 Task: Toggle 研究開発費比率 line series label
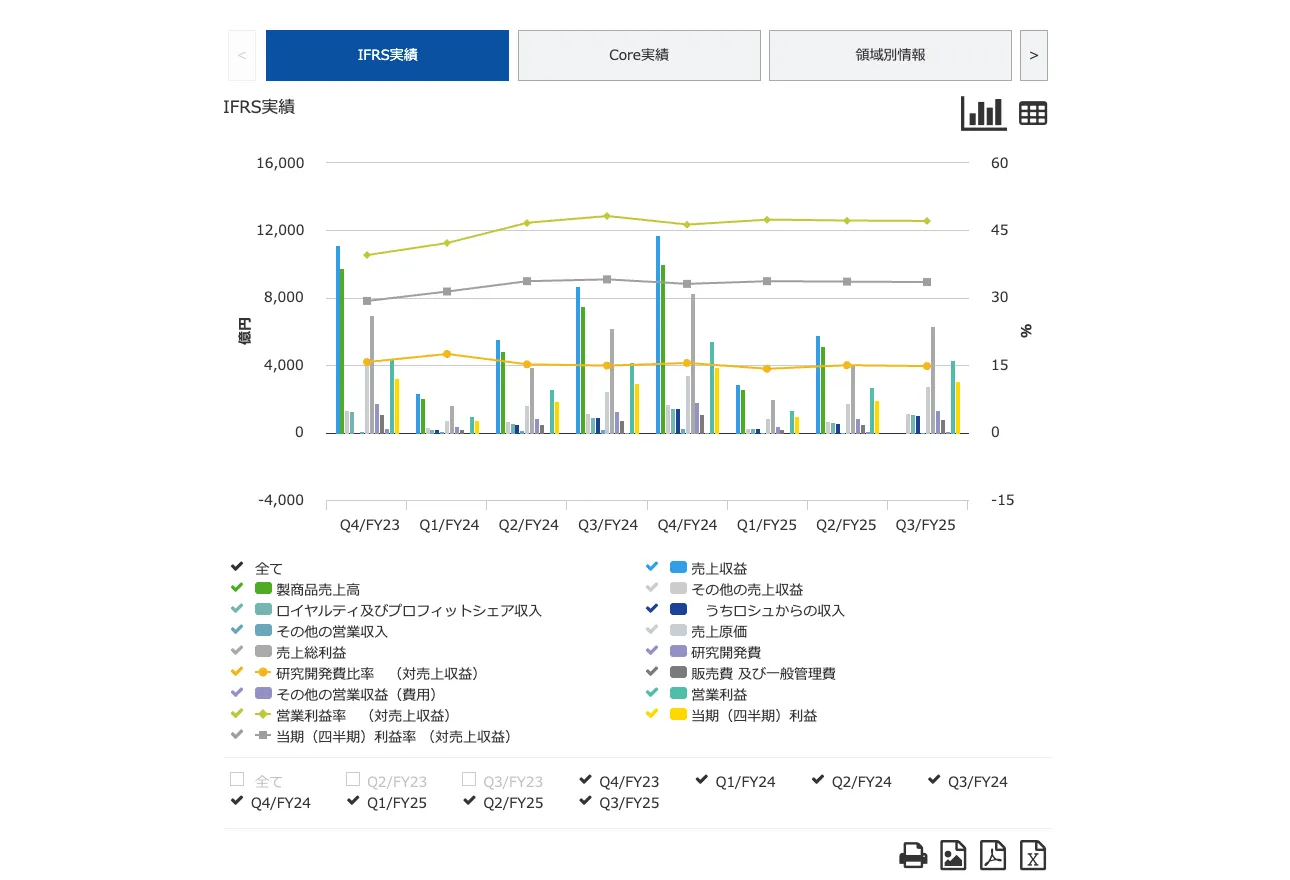tap(377, 673)
